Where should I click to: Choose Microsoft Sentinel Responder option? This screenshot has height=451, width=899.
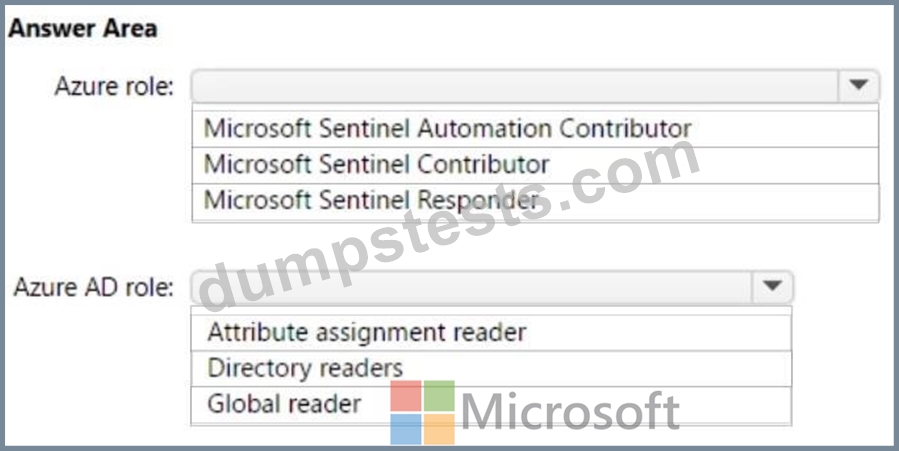click(x=535, y=201)
